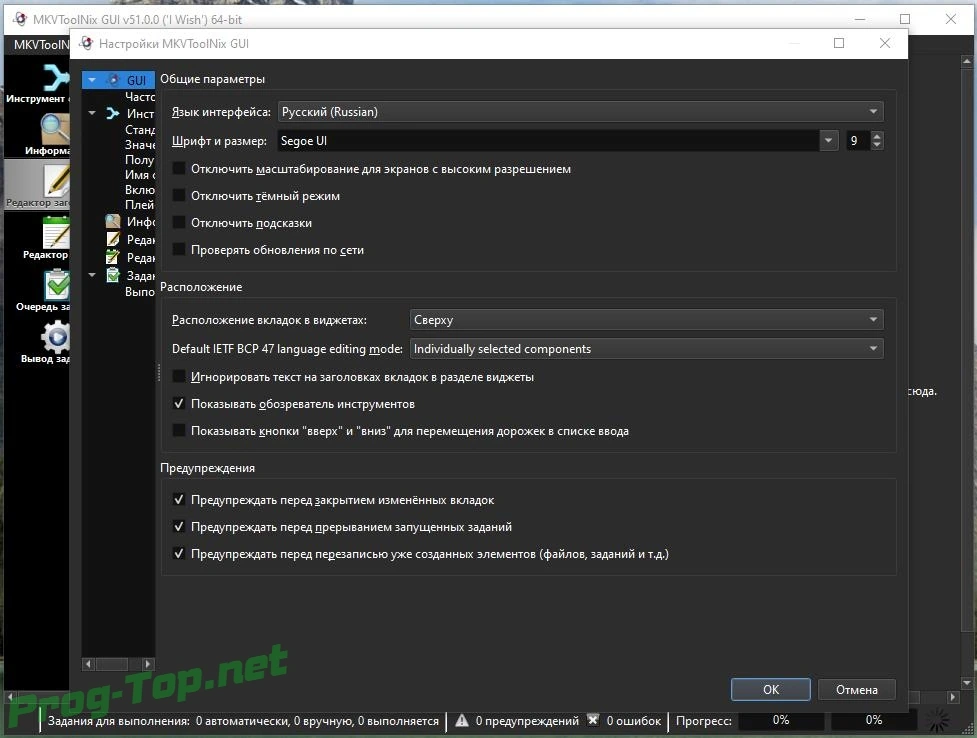Viewport: 977px width, 738px height.
Task: Select the 'Значе' tree item
Action: tap(140, 145)
